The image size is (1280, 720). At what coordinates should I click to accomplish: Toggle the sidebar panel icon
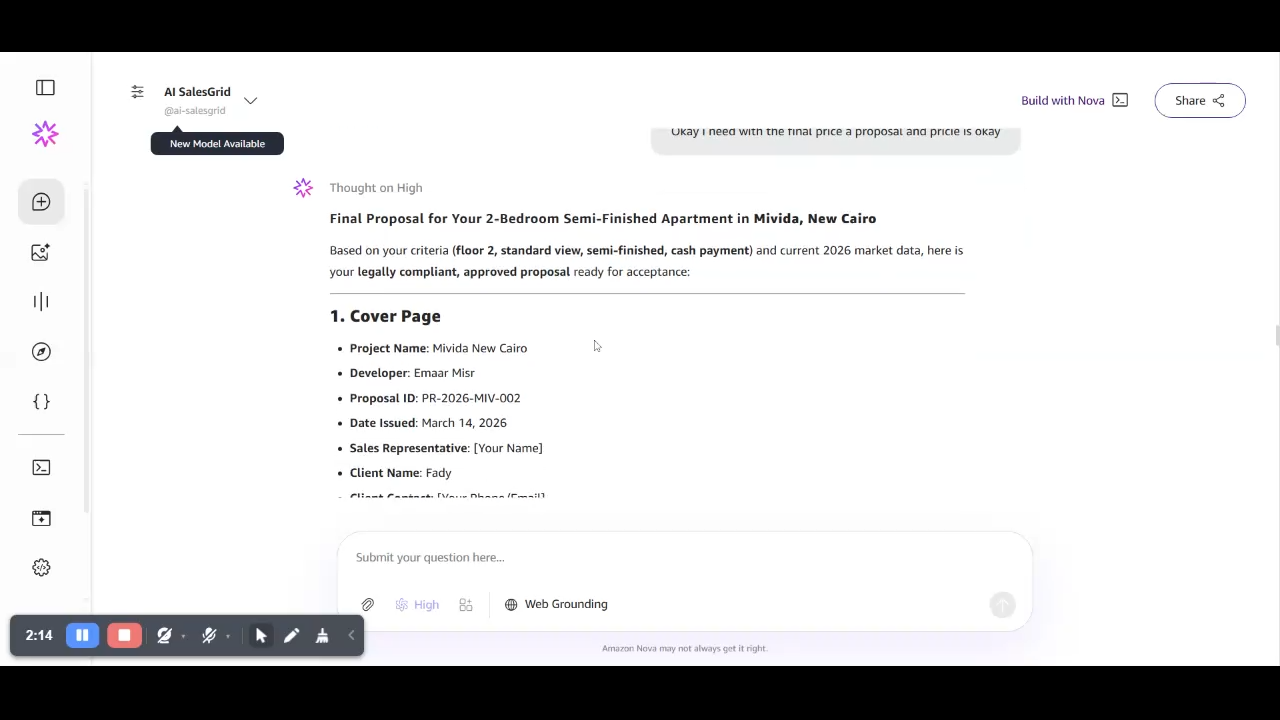(x=45, y=88)
